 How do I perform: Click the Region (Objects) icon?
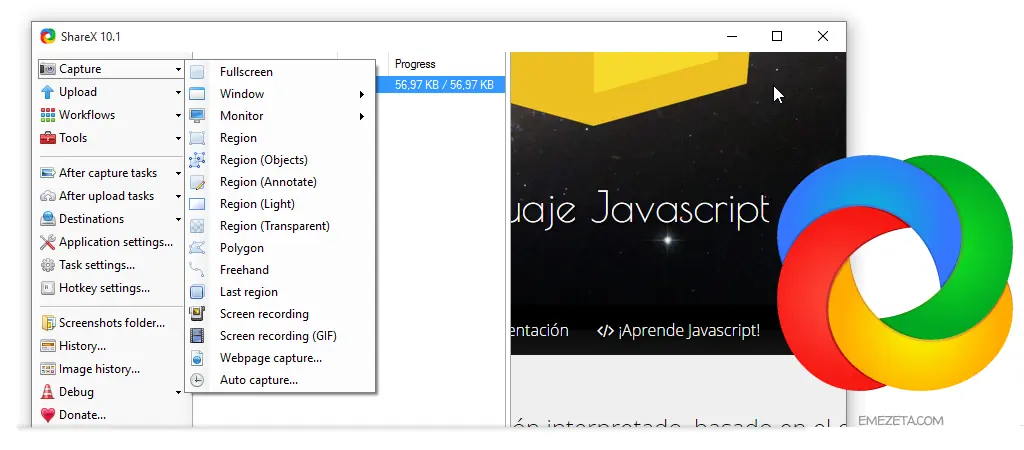(197, 160)
